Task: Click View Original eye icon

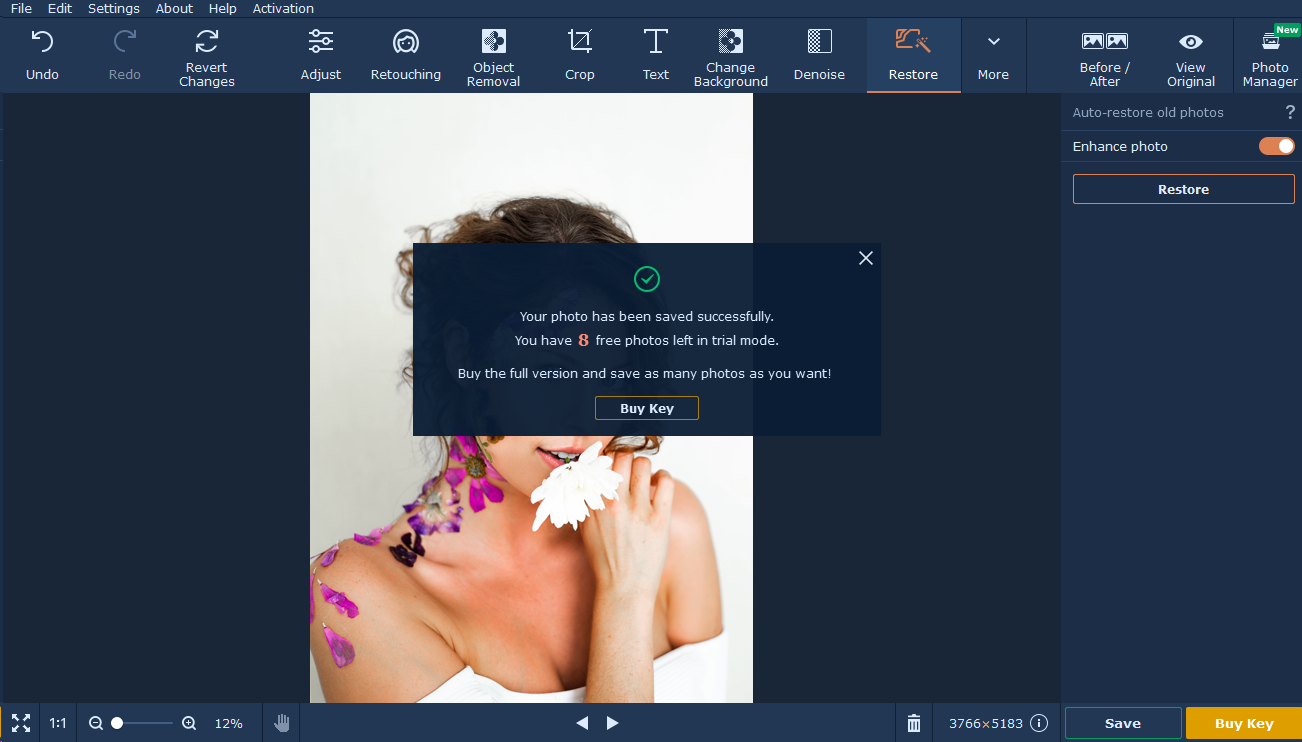Action: pyautogui.click(x=1191, y=41)
